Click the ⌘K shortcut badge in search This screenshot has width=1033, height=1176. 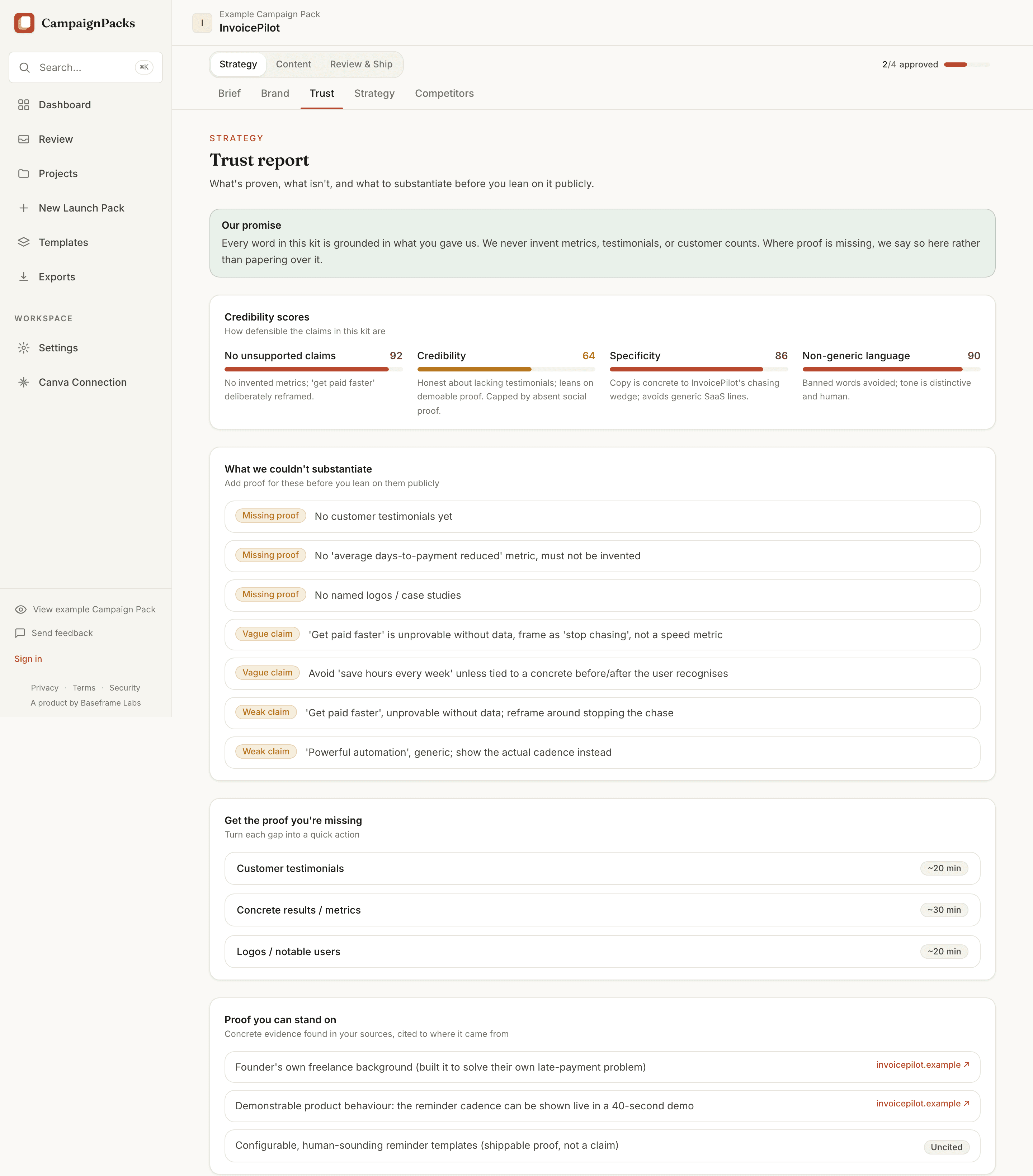point(144,67)
